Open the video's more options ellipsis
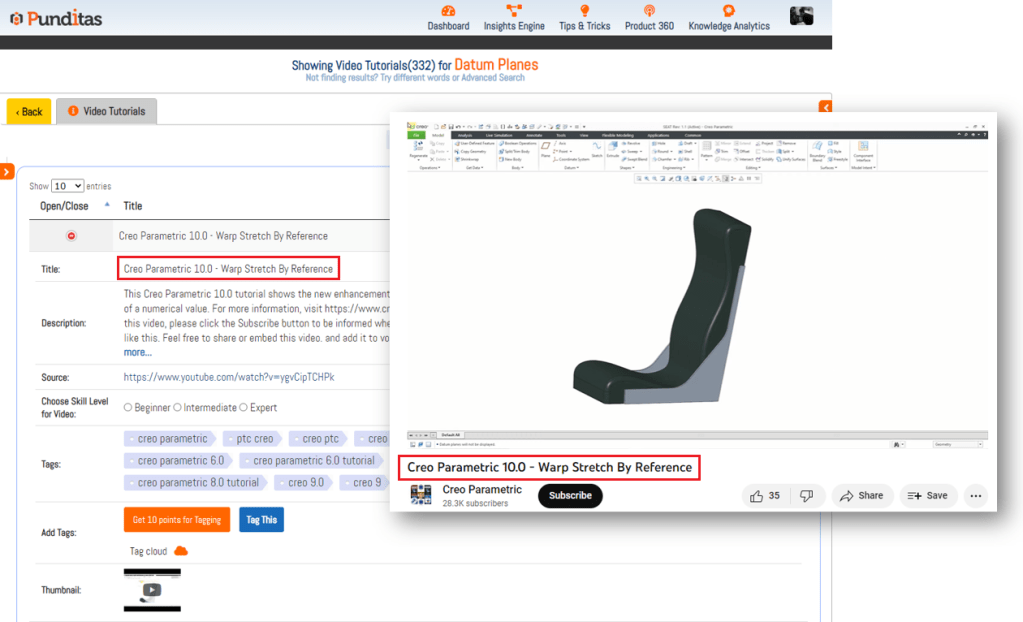The width and height of the screenshot is (1023, 622). [976, 496]
